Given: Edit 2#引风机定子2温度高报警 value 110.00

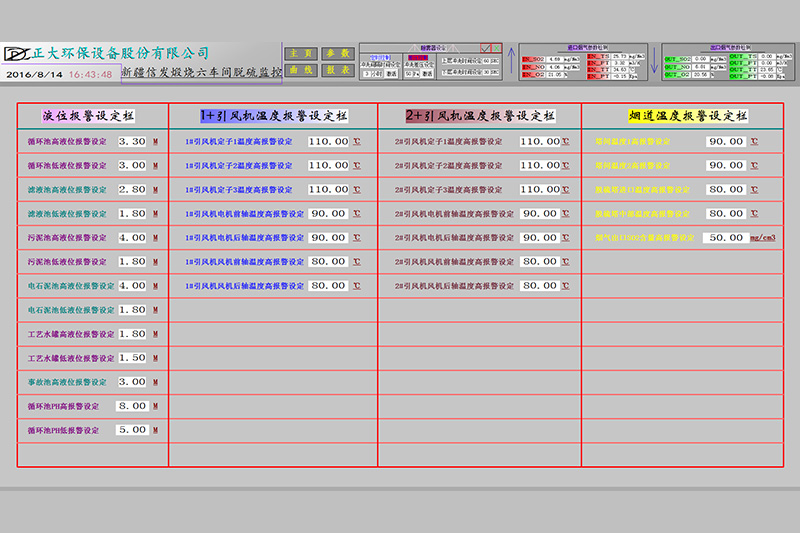Looking at the screenshot, I should pyautogui.click(x=540, y=165).
